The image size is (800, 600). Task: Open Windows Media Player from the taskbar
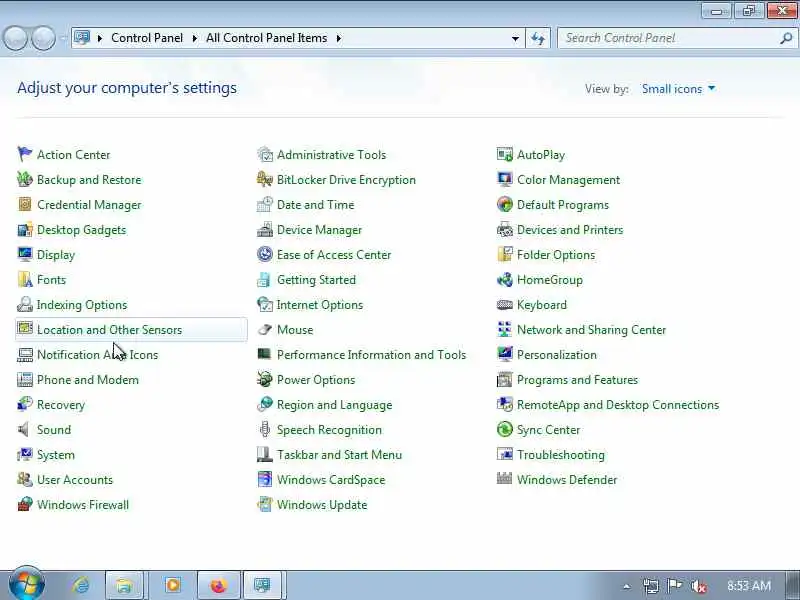point(172,585)
